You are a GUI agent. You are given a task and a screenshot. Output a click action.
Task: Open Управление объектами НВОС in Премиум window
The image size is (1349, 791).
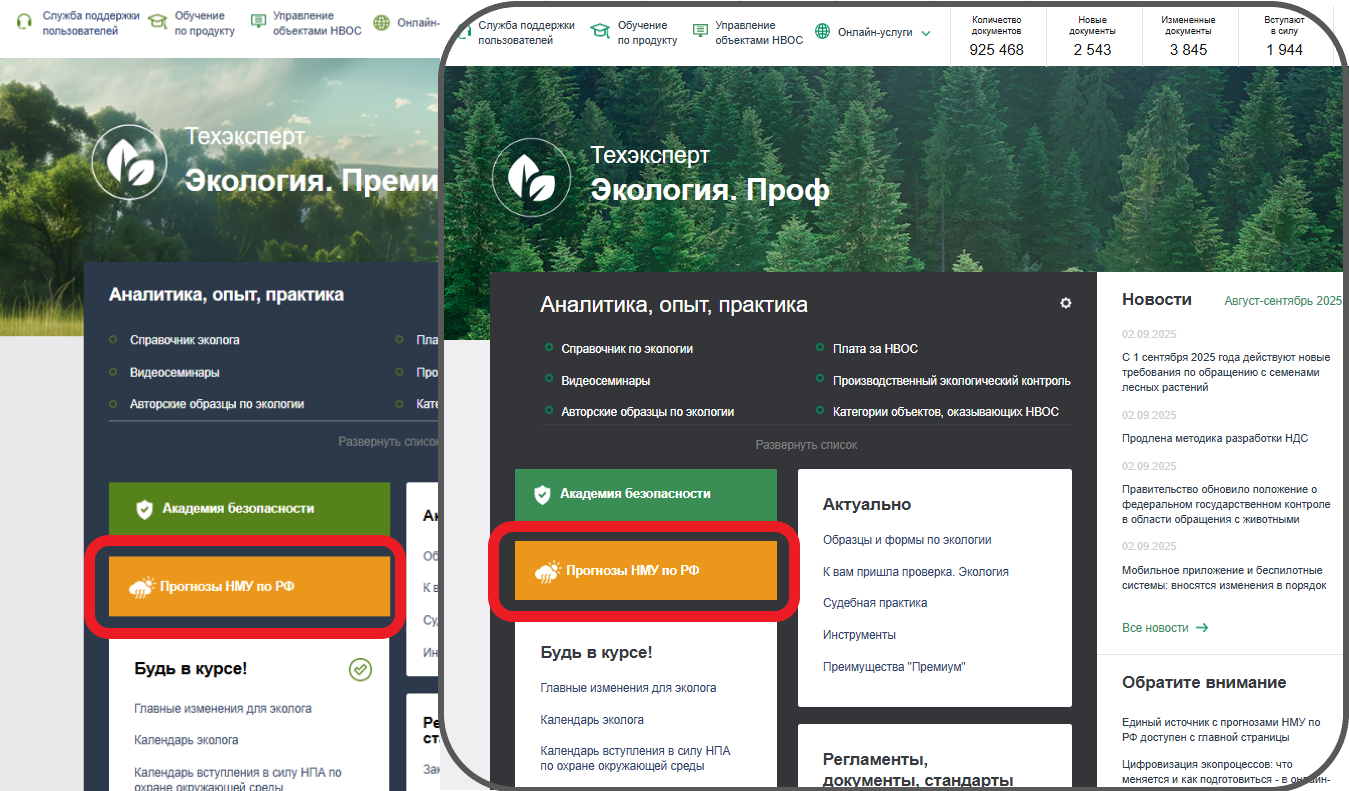(x=318, y=23)
